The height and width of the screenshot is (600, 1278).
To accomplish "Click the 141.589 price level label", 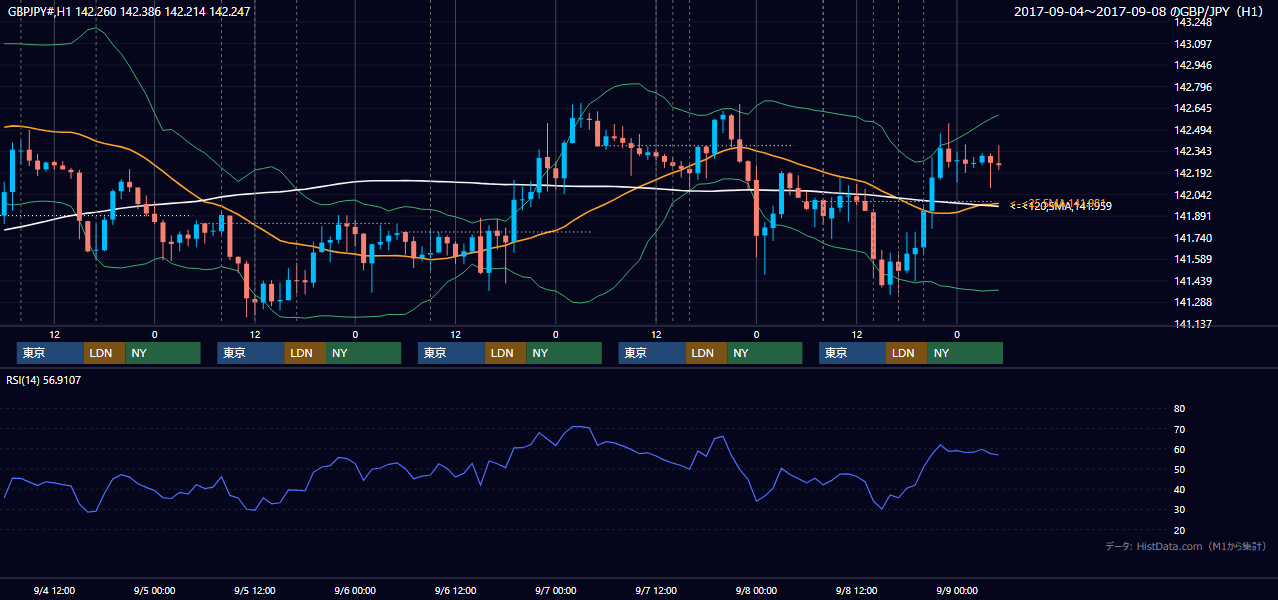I will point(1194,259).
